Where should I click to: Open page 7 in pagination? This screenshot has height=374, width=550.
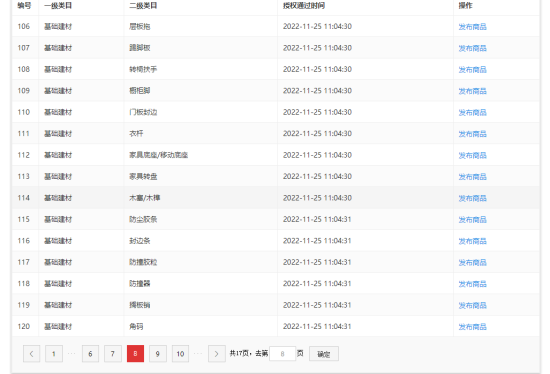pyautogui.click(x=113, y=354)
